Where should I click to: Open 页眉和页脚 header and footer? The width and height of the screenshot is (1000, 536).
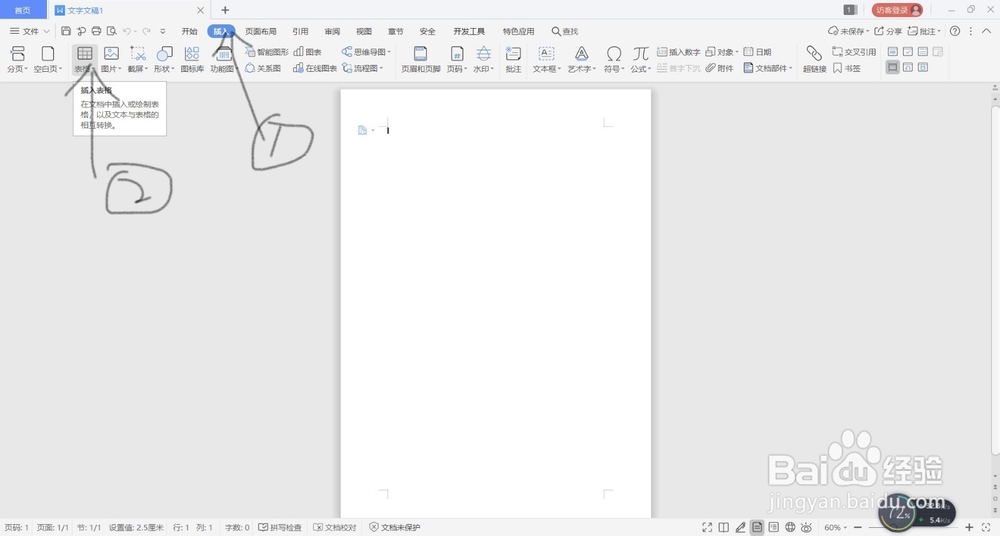point(420,59)
